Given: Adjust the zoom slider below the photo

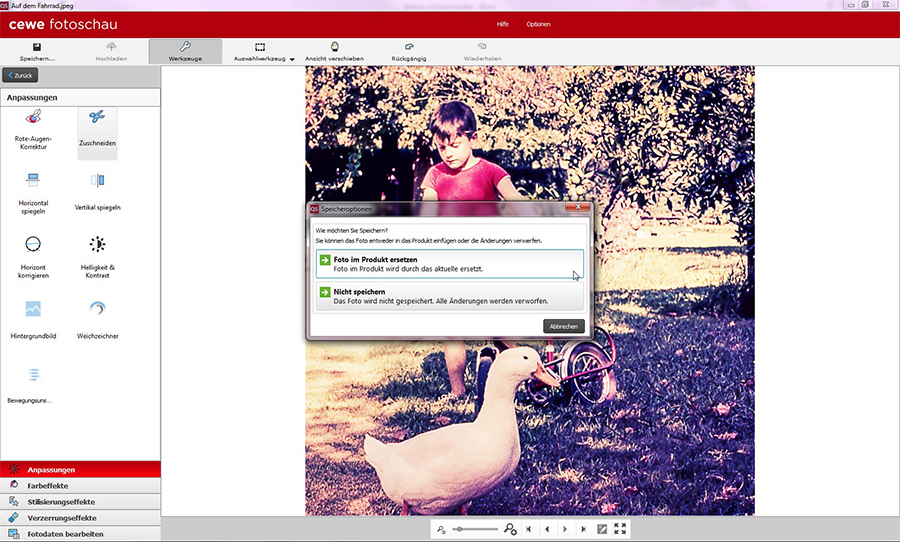Looking at the screenshot, I should (474, 529).
